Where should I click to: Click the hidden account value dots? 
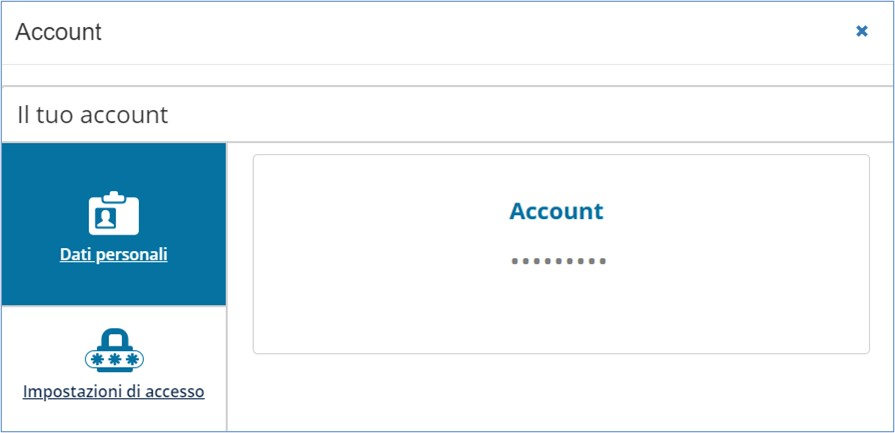click(x=558, y=261)
